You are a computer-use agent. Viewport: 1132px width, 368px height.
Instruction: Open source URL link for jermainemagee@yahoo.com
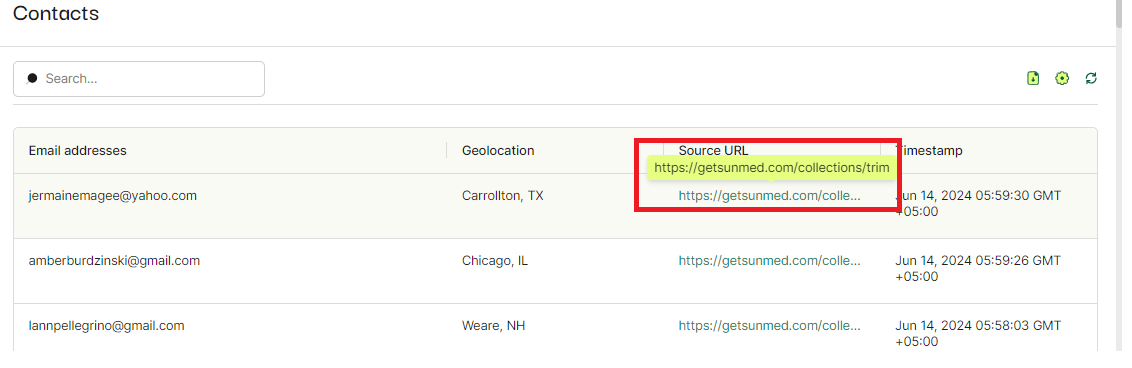tap(770, 196)
